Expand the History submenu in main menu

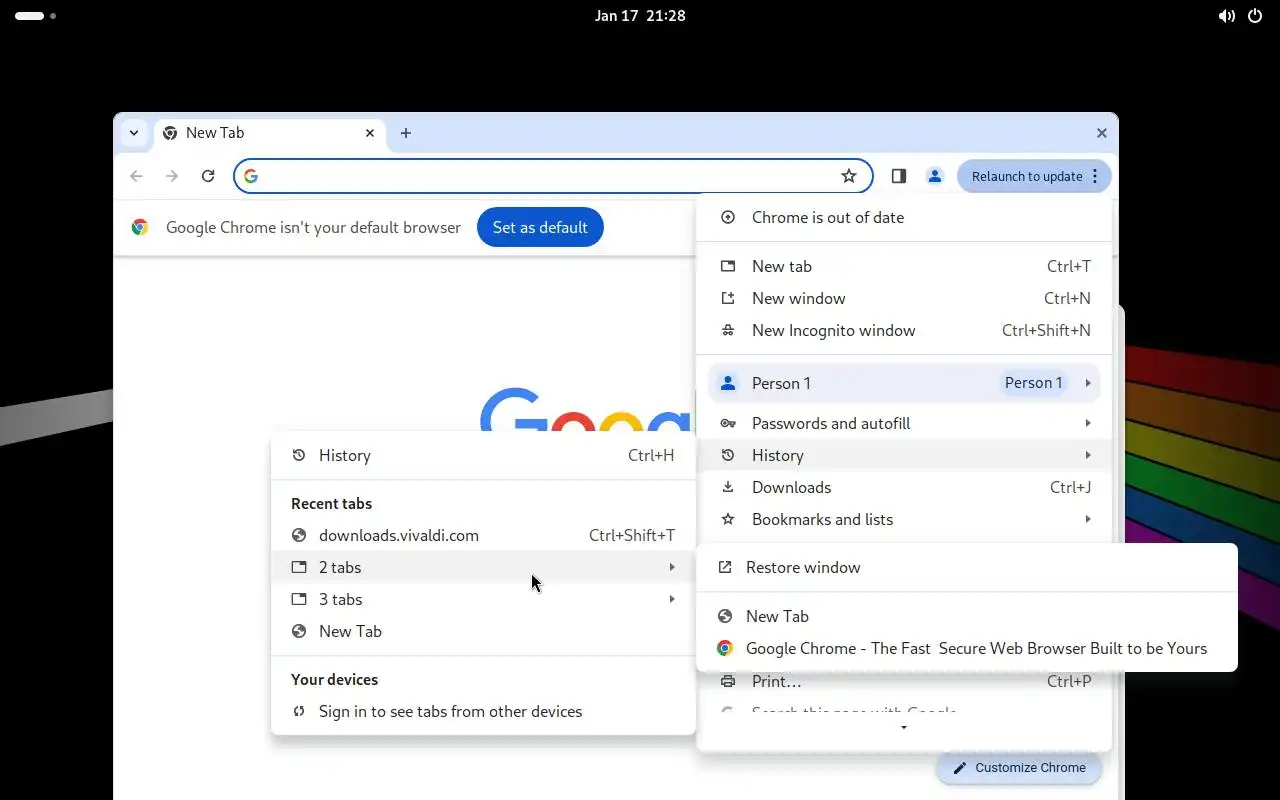click(x=904, y=455)
